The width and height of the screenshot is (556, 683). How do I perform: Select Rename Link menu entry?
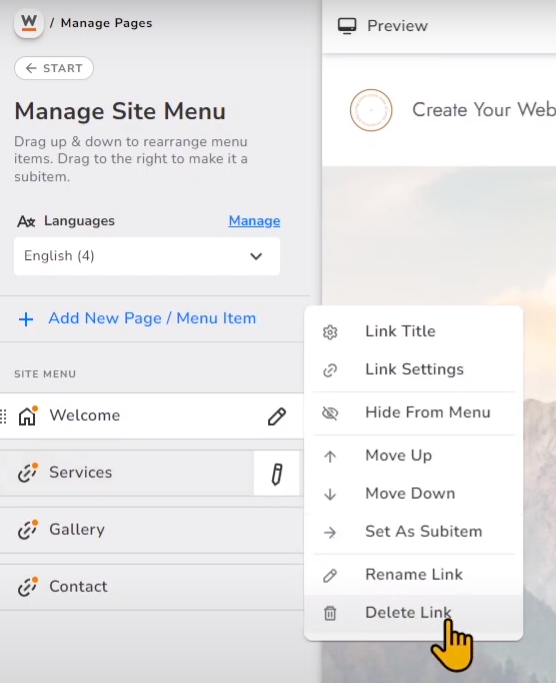(414, 575)
